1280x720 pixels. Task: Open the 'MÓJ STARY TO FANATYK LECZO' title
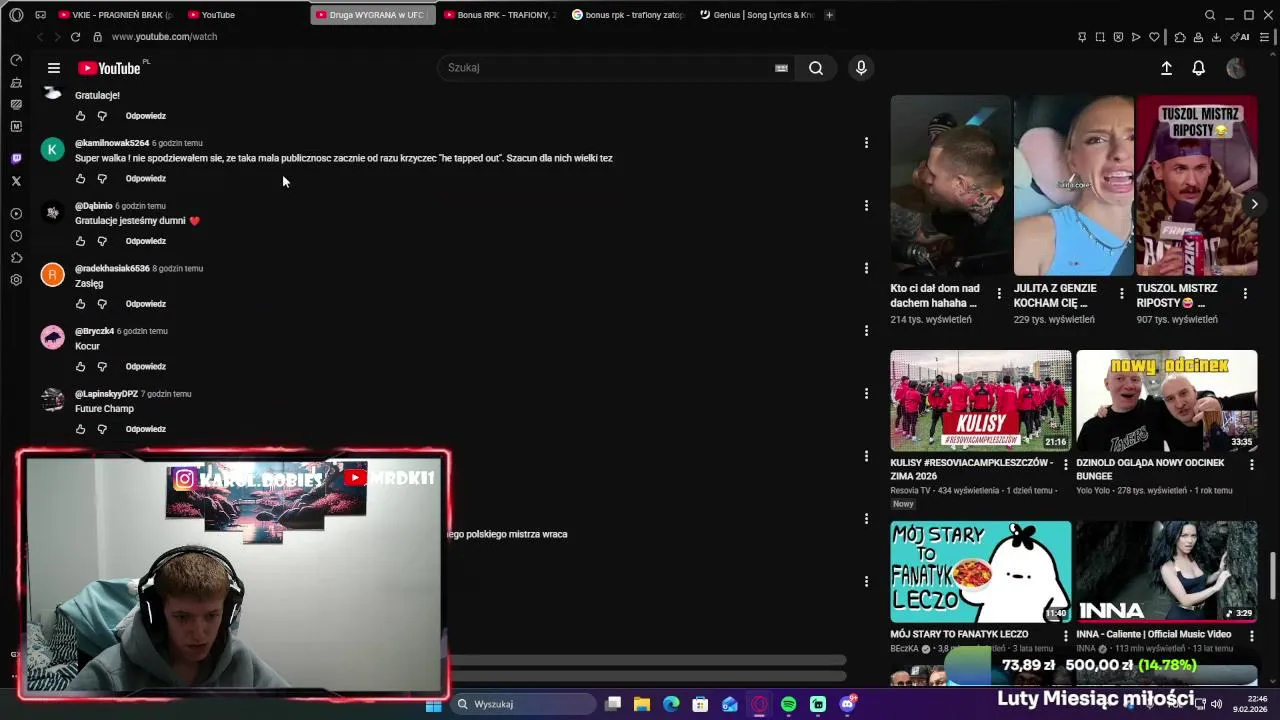(x=959, y=634)
